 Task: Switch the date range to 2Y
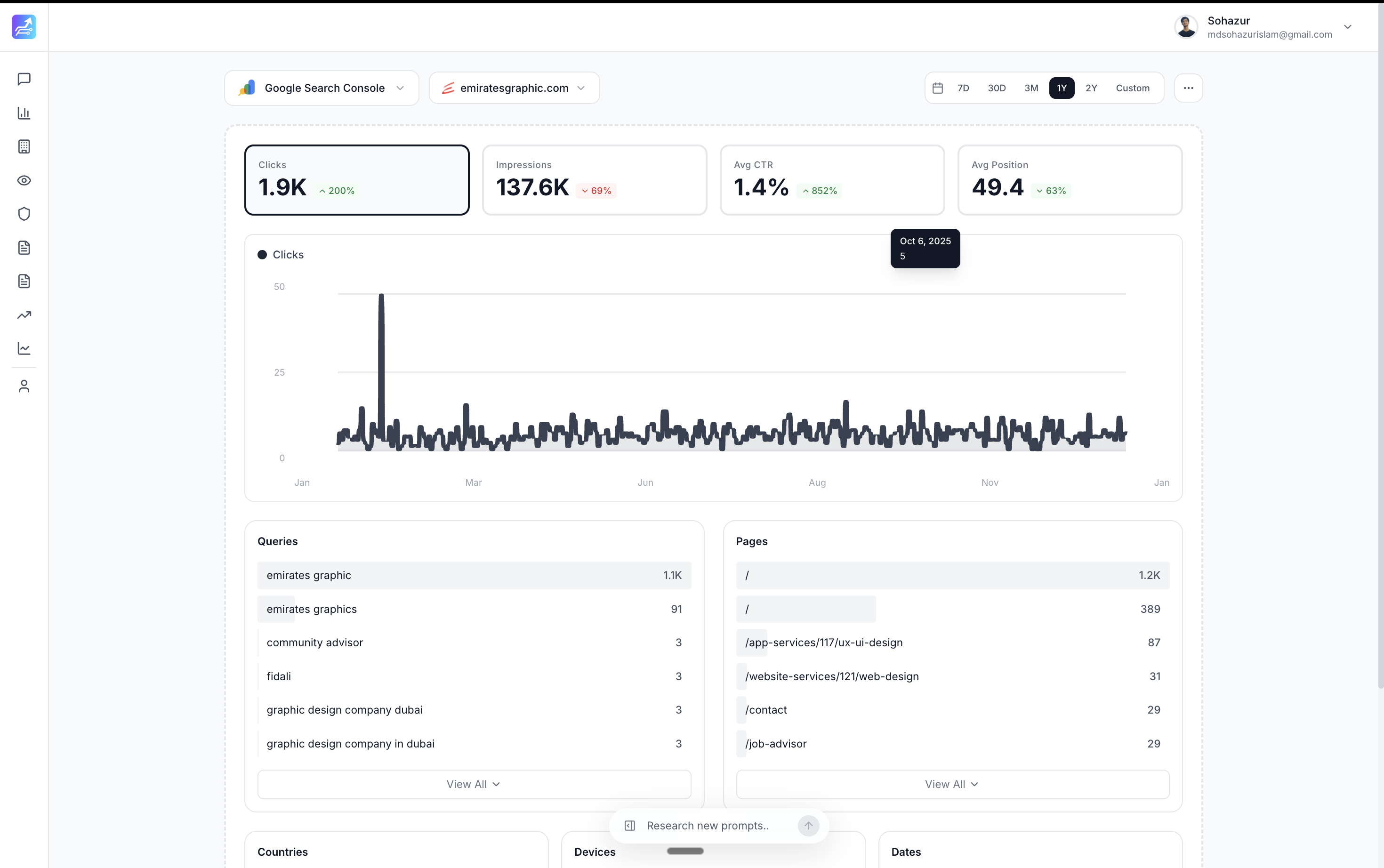1091,88
